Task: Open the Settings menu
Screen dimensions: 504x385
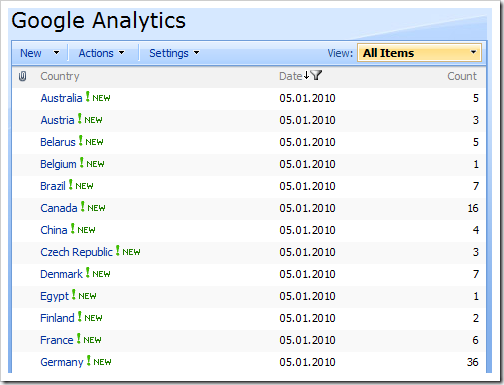Action: pyautogui.click(x=174, y=53)
